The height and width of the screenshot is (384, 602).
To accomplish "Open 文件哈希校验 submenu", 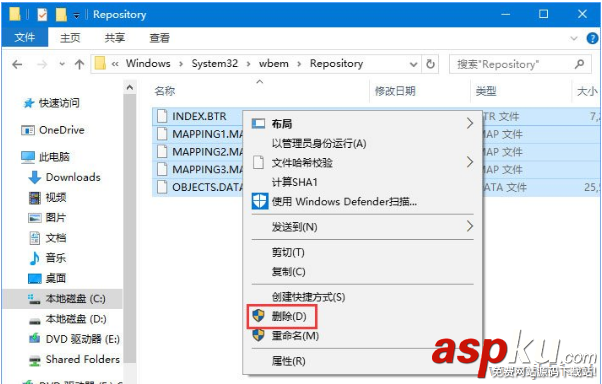I will click(362, 163).
